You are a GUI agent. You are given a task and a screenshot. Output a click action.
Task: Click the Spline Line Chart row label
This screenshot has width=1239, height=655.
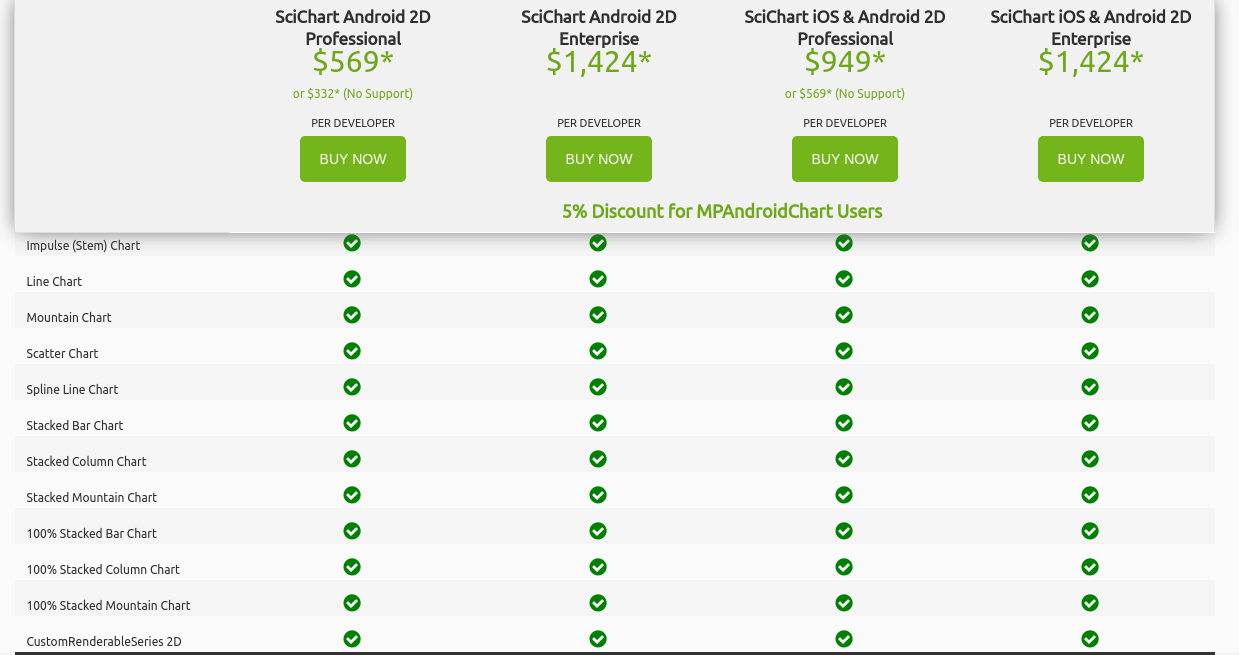[x=72, y=390]
